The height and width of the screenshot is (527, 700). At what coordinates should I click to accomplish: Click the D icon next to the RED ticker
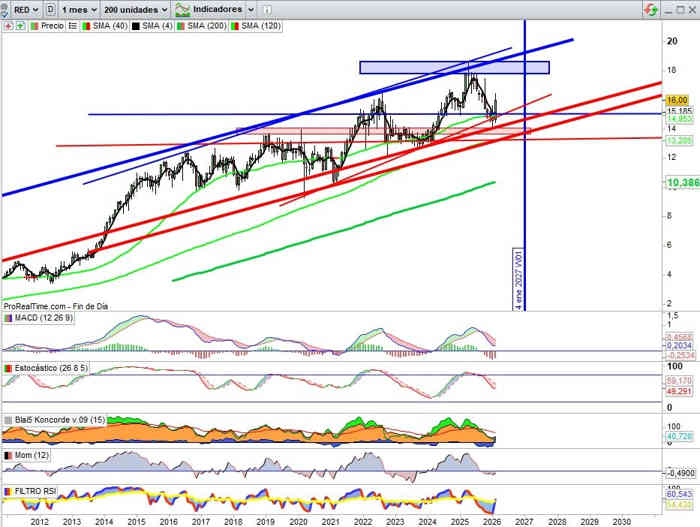tap(50, 8)
